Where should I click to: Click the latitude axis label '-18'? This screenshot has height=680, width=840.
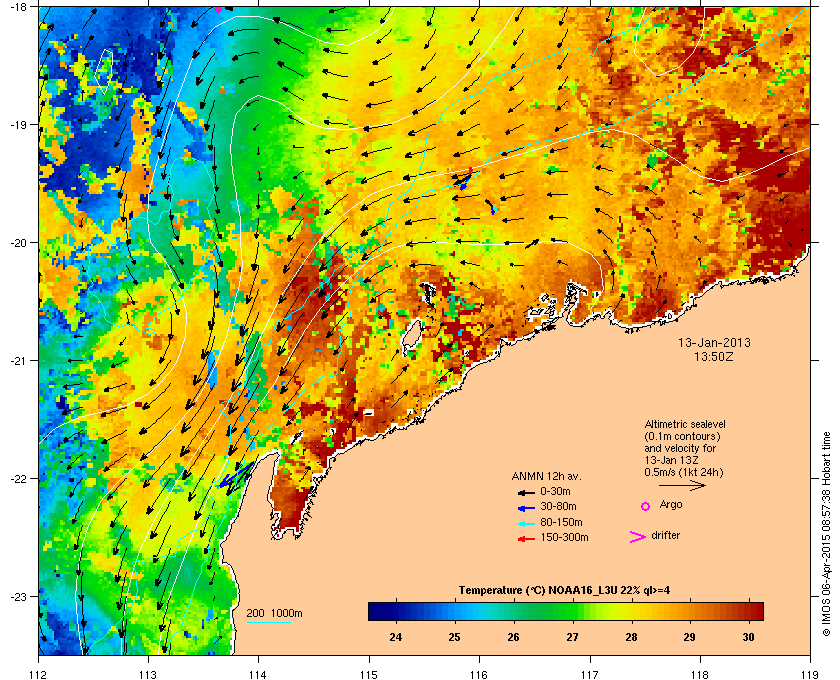pos(18,6)
